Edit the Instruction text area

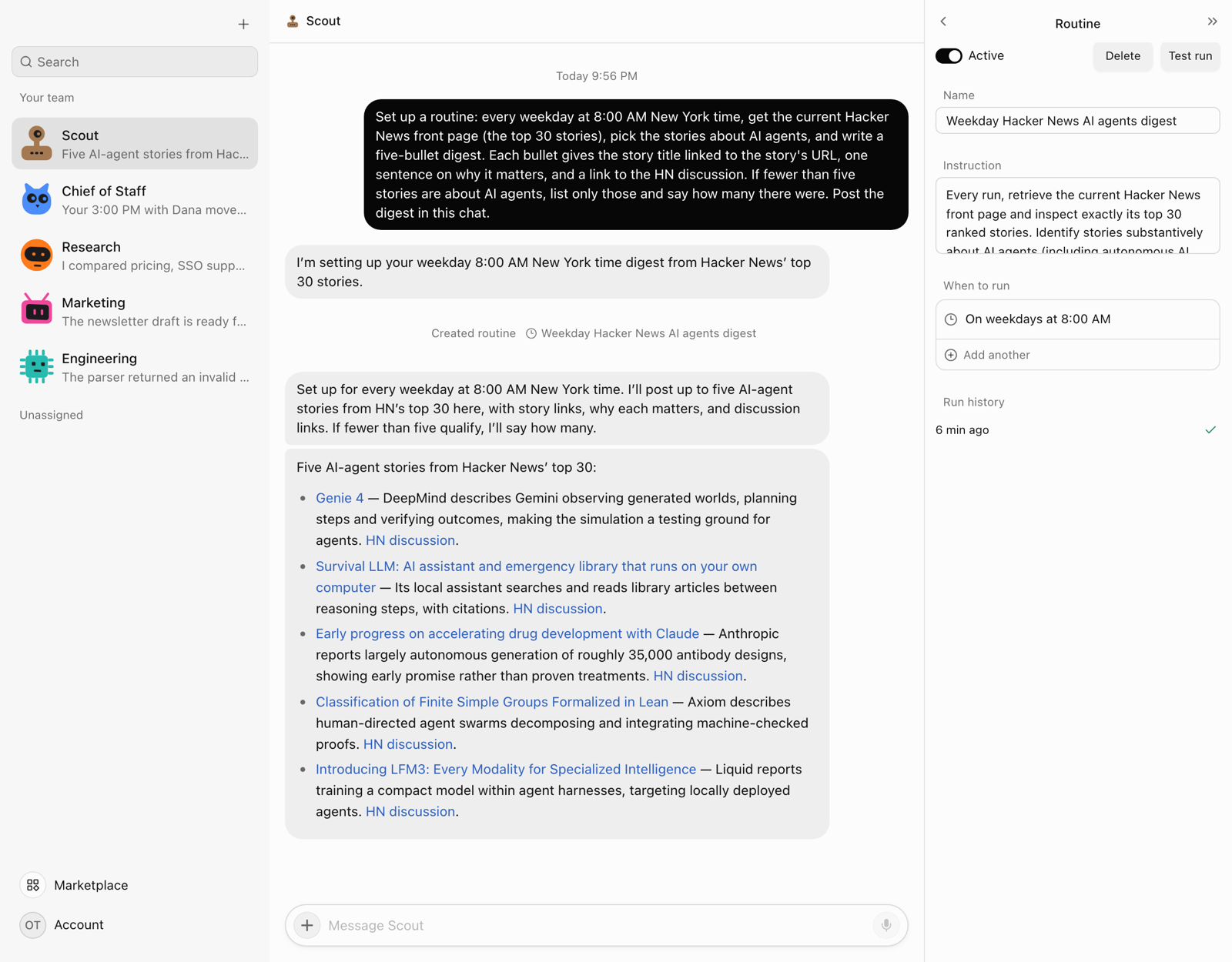1077,215
